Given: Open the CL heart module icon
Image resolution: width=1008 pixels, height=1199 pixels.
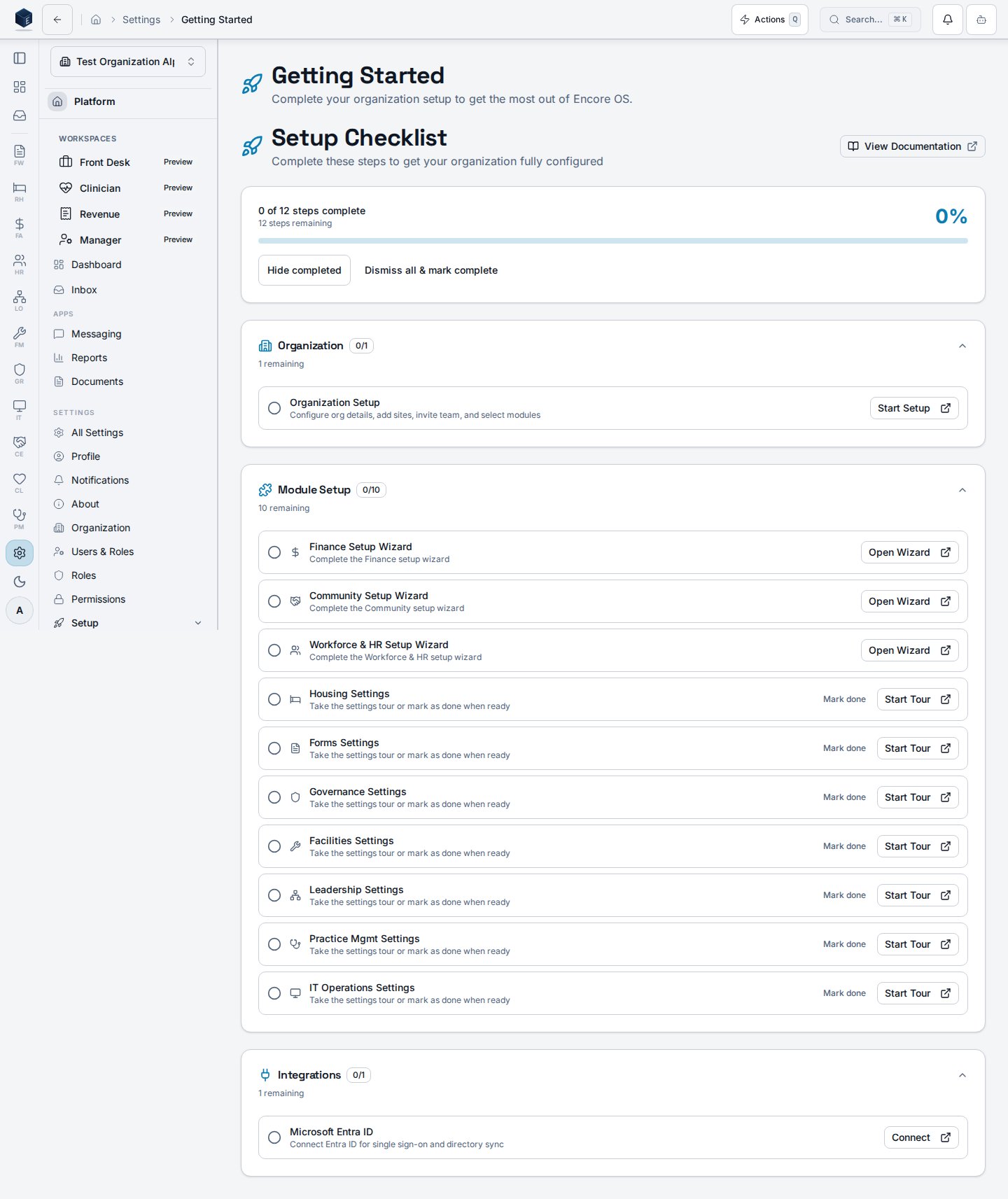Looking at the screenshot, I should [x=20, y=482].
